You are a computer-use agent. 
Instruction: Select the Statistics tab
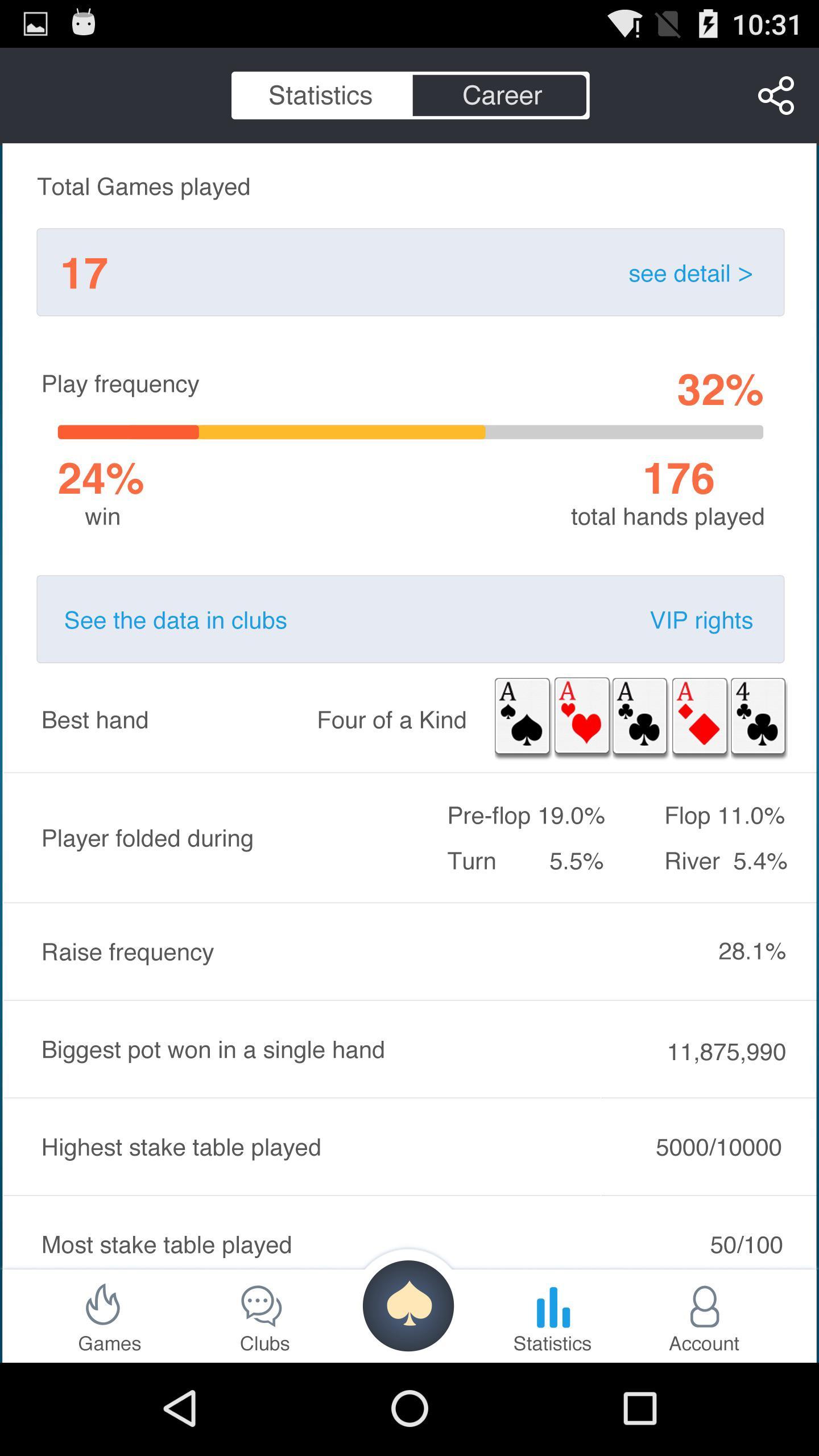[321, 95]
